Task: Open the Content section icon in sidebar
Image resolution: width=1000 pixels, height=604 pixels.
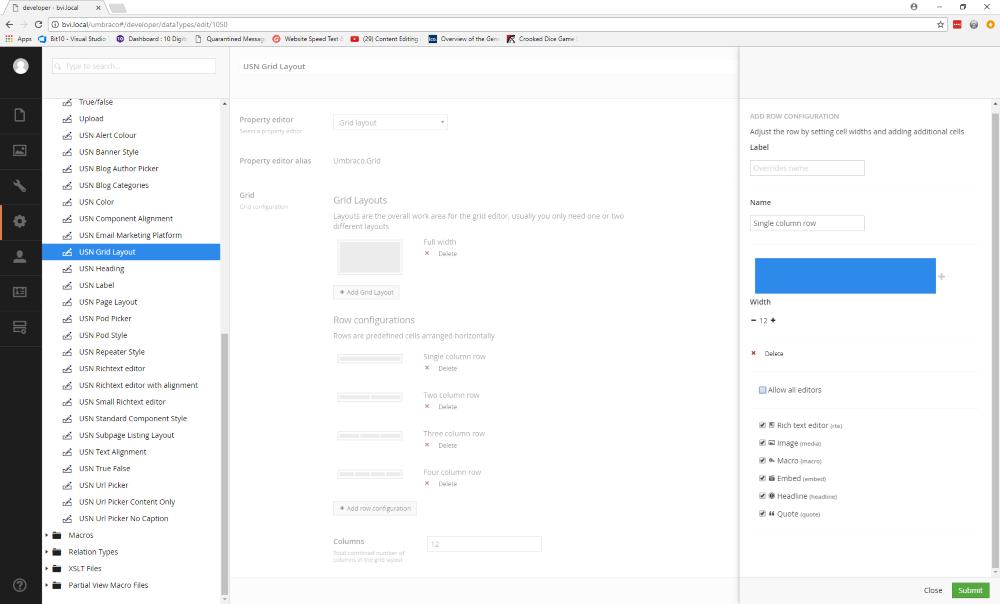Action: coord(20,115)
